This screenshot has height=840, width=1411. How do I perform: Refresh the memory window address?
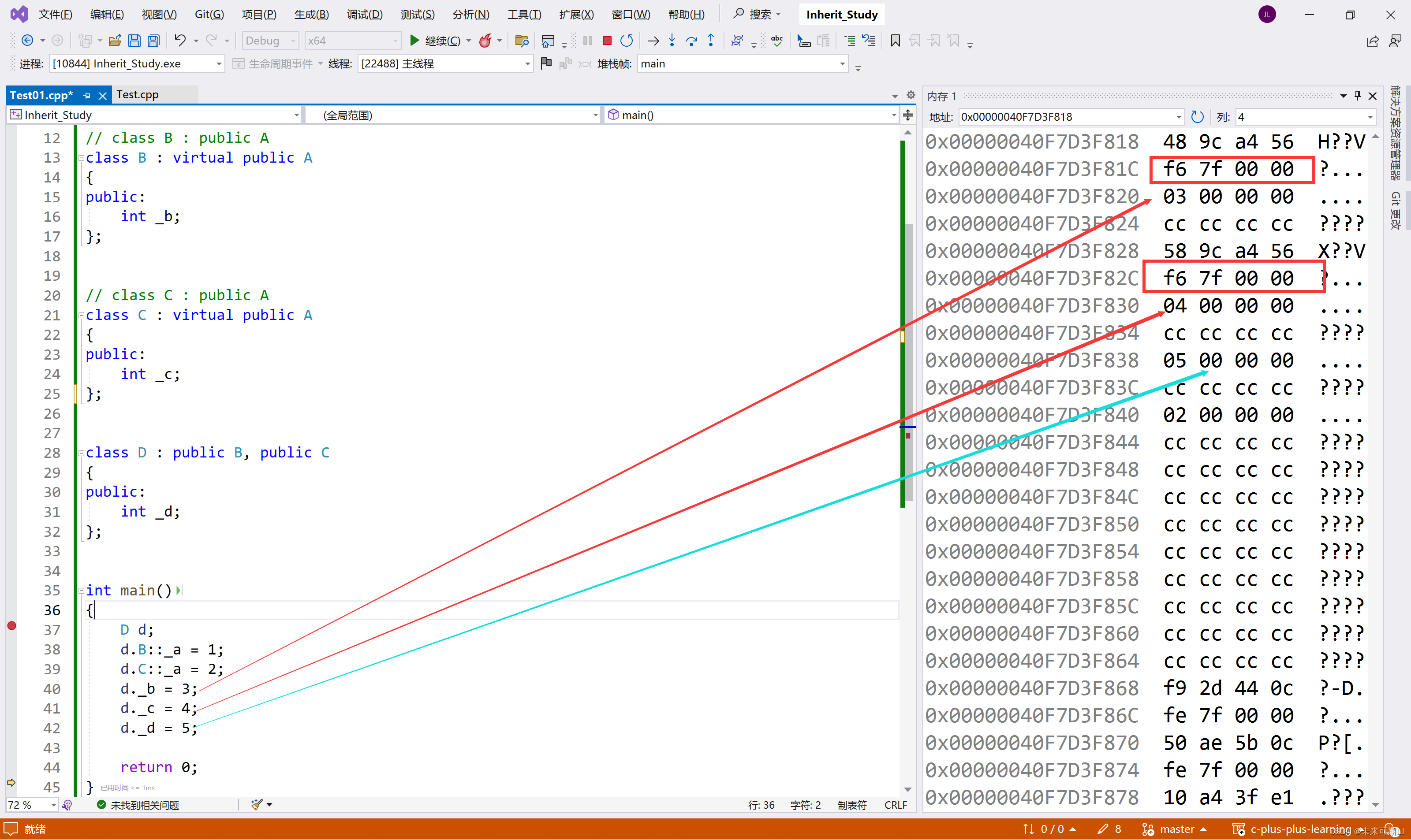[x=1197, y=117]
